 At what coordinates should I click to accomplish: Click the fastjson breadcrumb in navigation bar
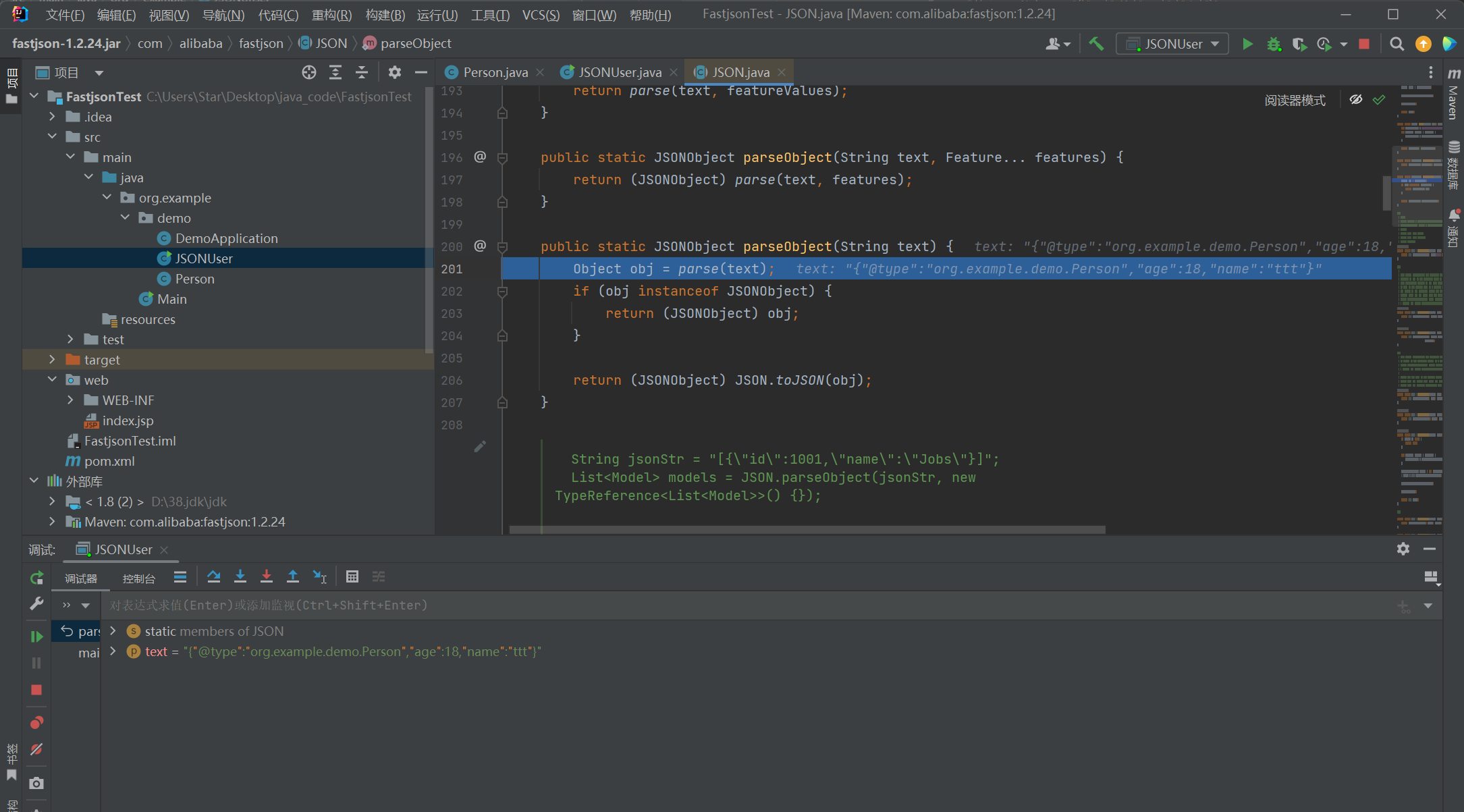click(261, 44)
